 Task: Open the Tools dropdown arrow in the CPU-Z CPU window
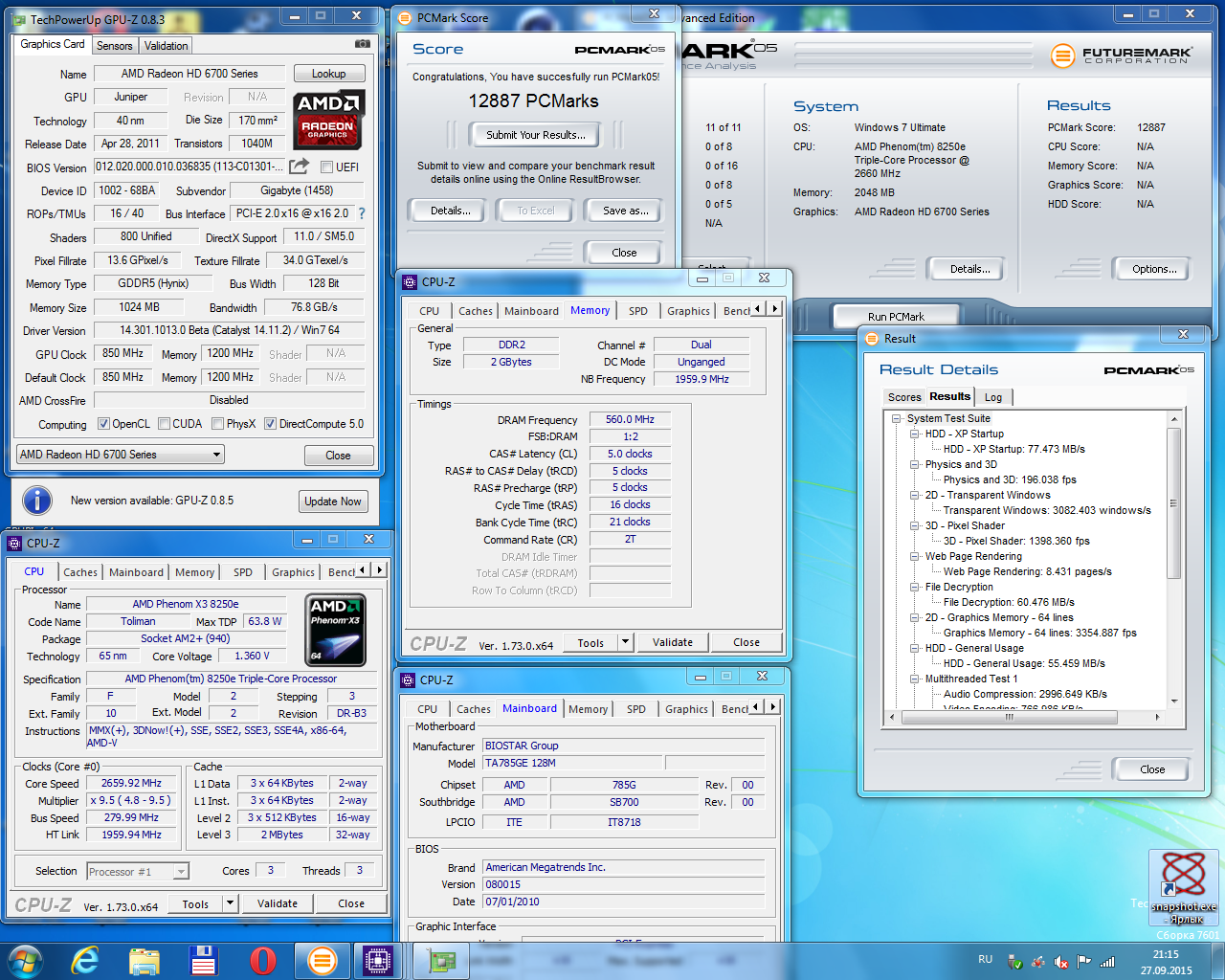click(x=230, y=902)
